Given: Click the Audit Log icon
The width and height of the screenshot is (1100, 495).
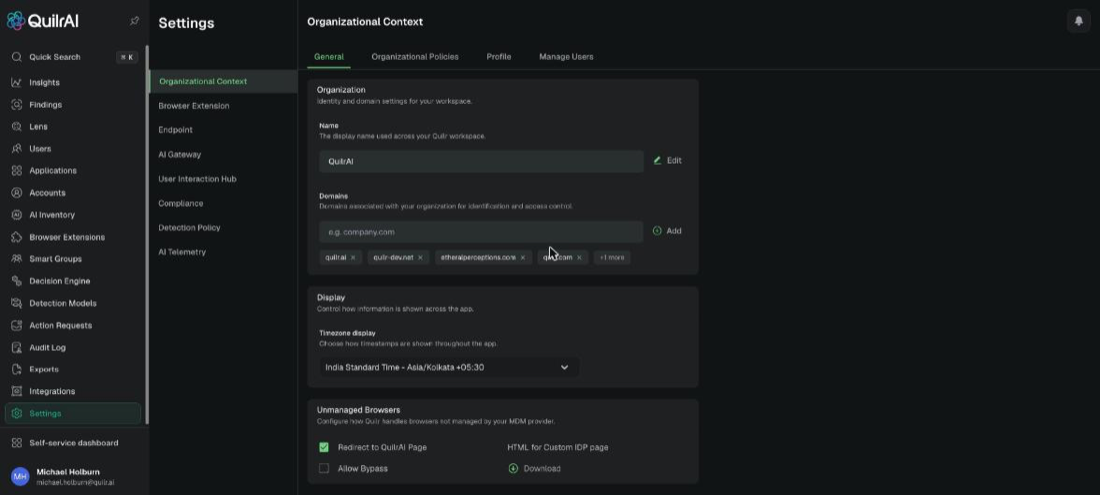Looking at the screenshot, I should [x=17, y=347].
